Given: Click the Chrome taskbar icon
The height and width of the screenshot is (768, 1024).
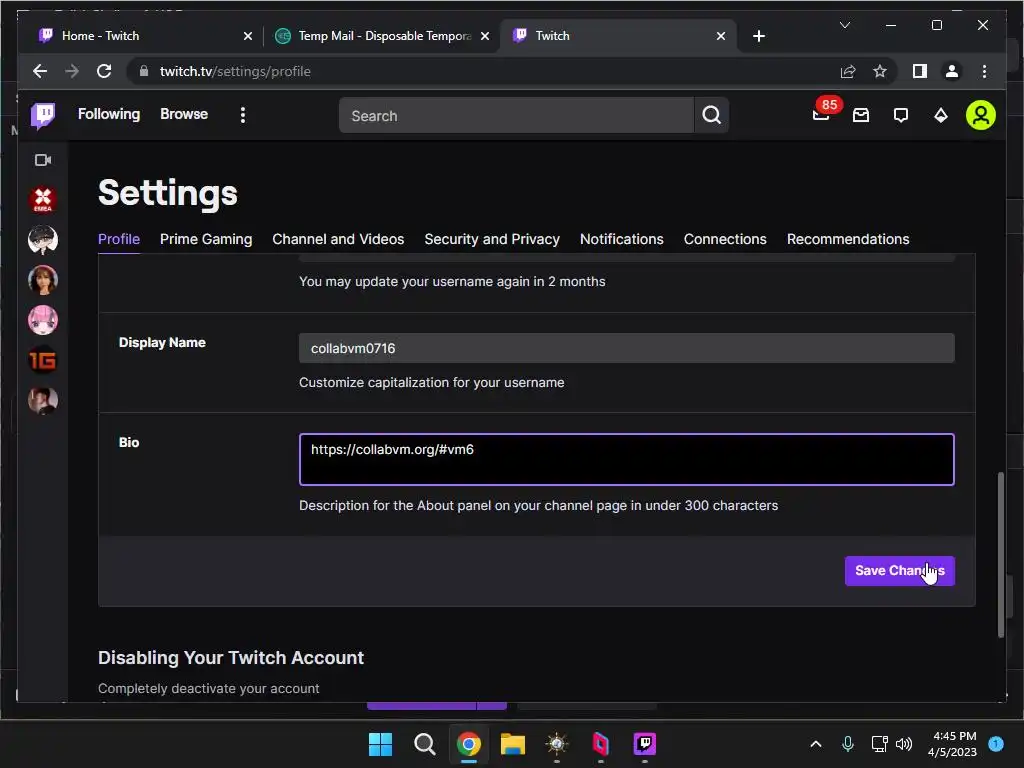Looking at the screenshot, I should [x=468, y=744].
